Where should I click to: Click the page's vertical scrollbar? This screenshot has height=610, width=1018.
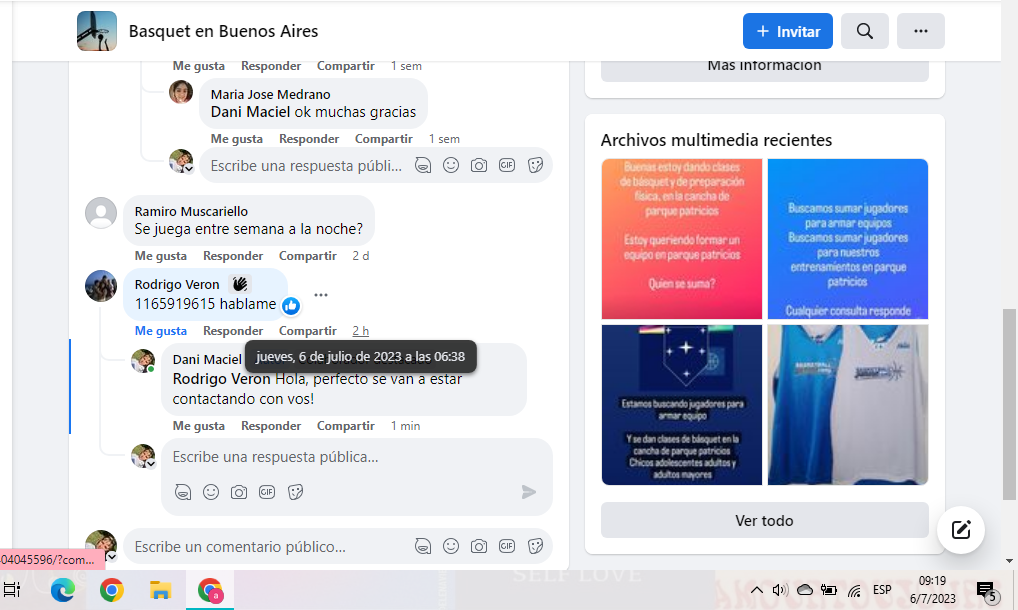point(1009,400)
